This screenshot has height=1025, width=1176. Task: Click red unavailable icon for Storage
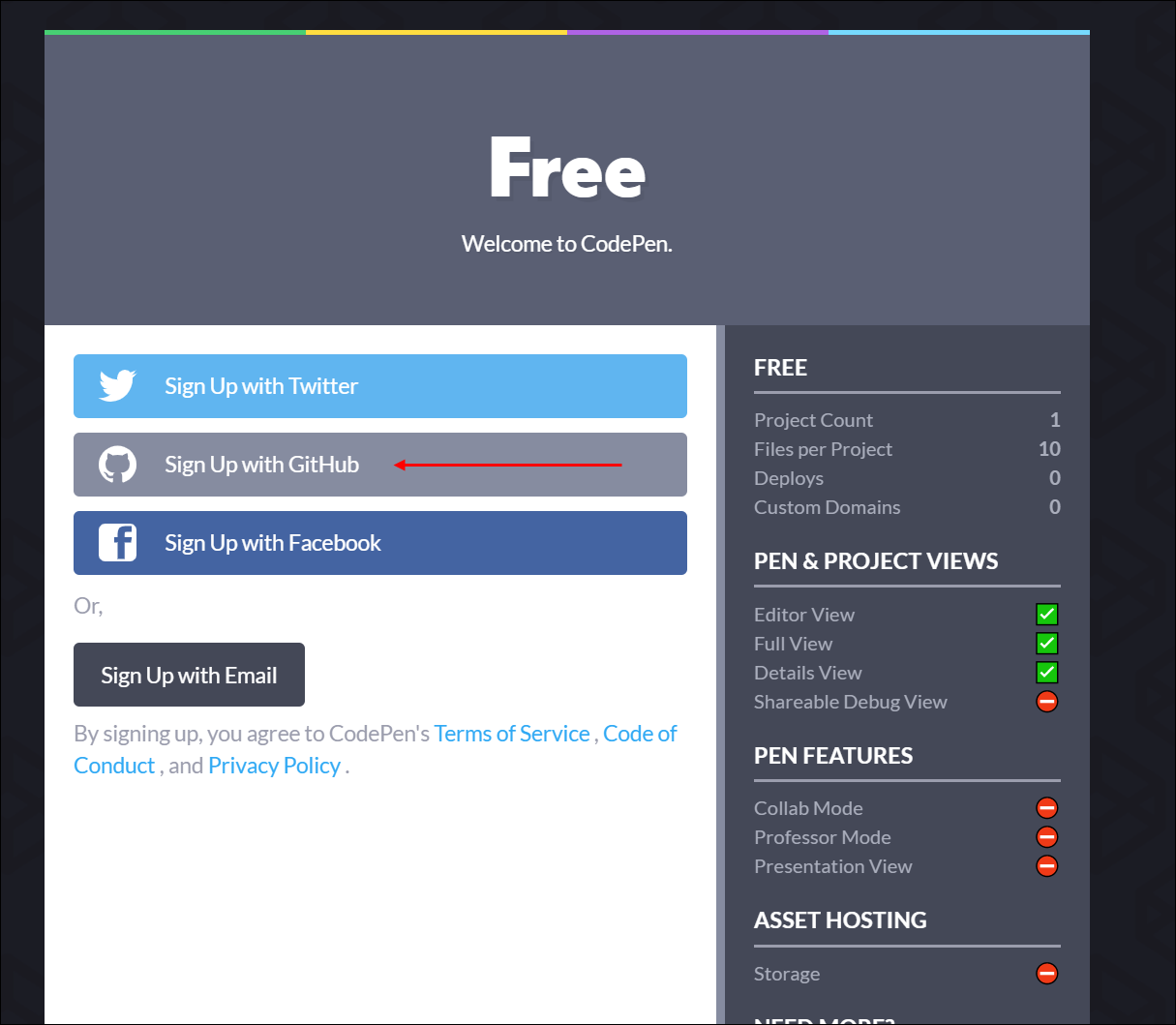(1047, 974)
